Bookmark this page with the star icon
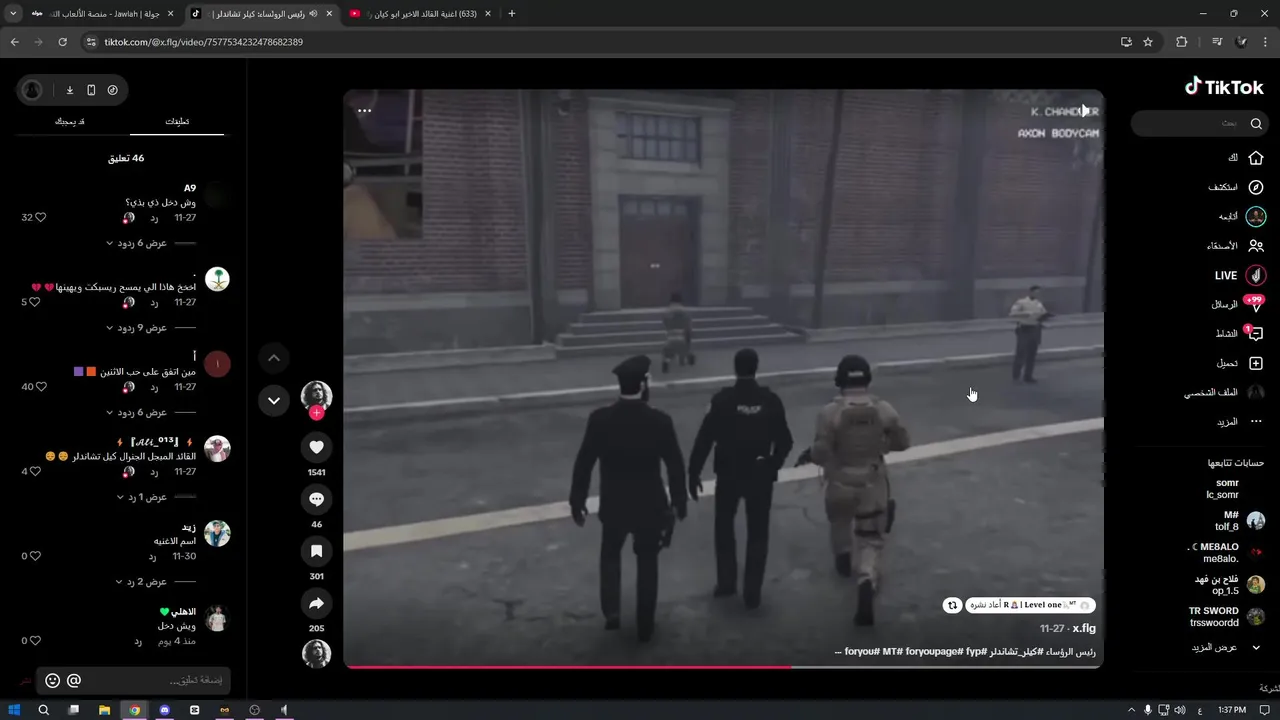The height and width of the screenshot is (720, 1280). 1148,42
